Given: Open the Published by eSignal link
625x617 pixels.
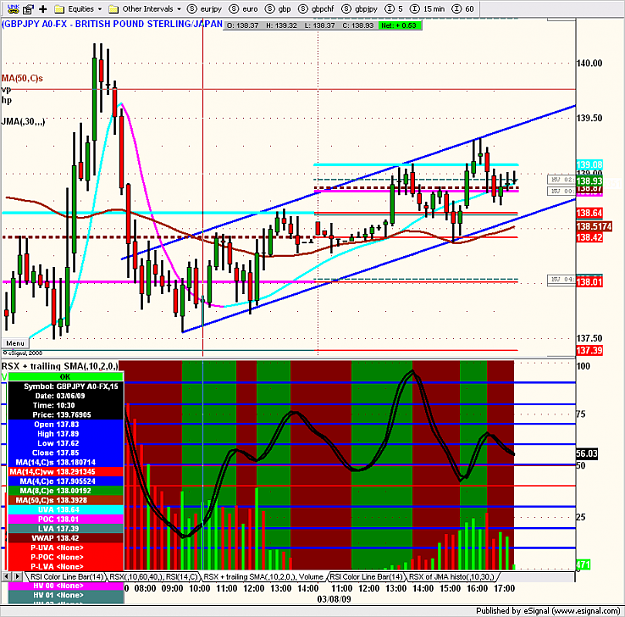Looking at the screenshot, I should tap(548, 611).
